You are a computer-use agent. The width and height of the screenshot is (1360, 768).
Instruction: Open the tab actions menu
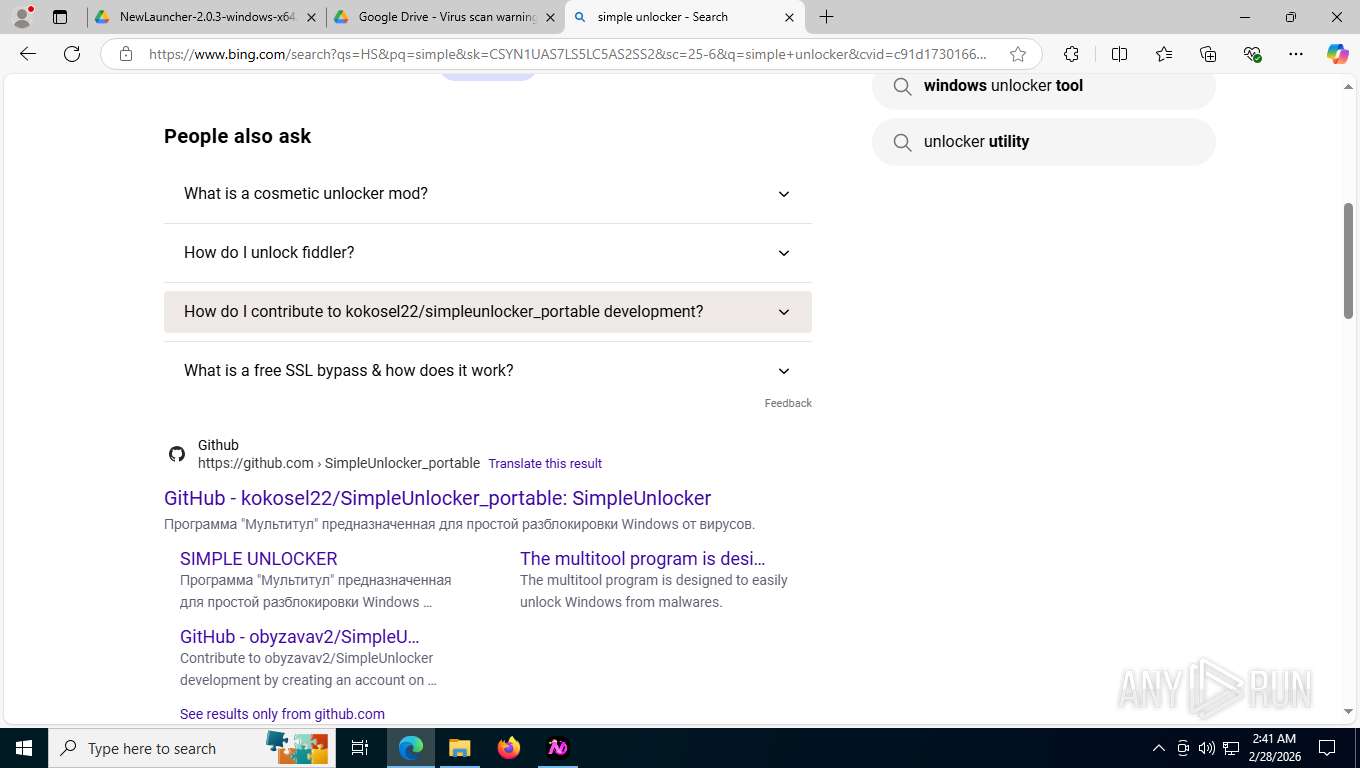pos(60,17)
